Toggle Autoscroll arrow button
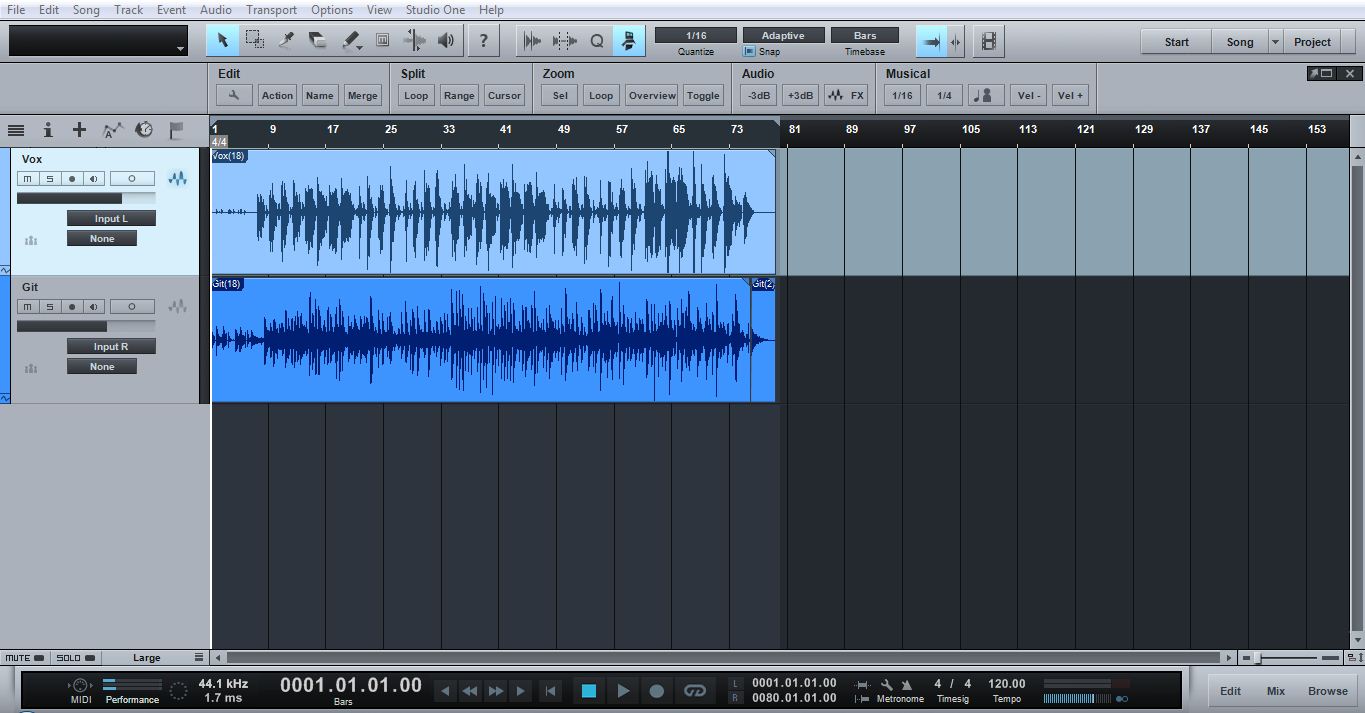 pos(931,41)
